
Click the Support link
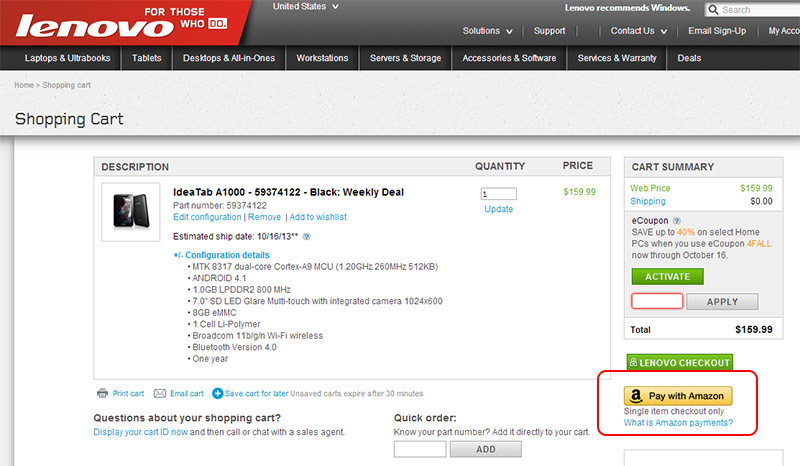coord(549,31)
